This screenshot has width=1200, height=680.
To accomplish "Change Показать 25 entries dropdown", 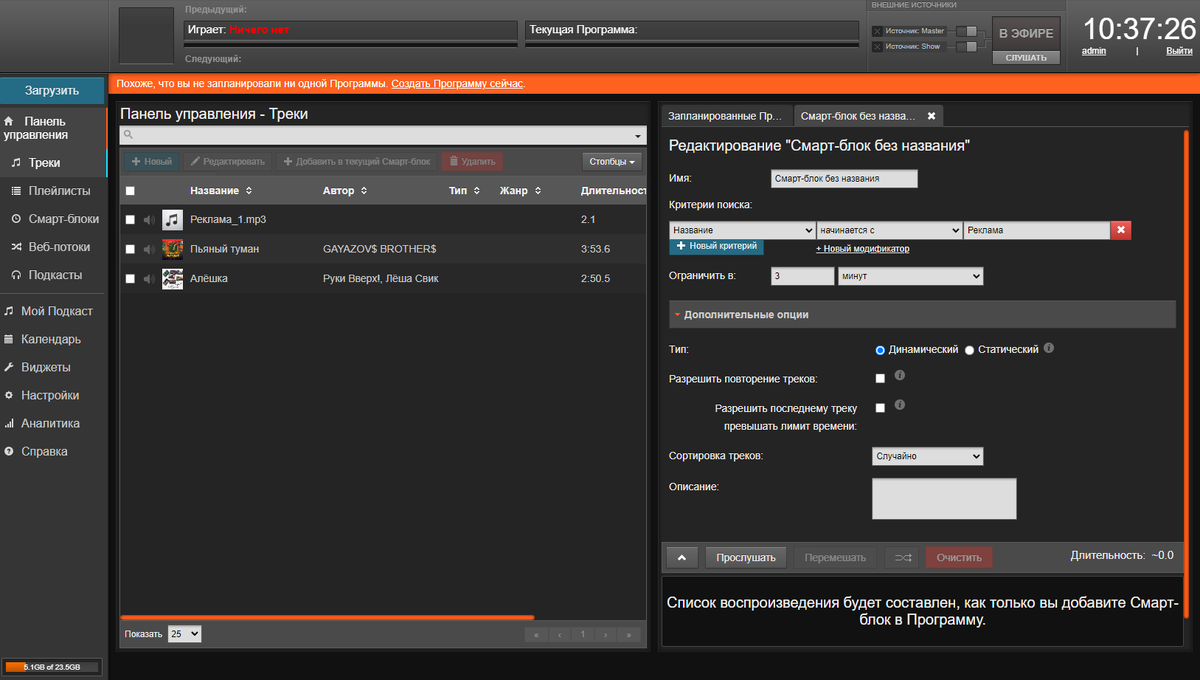I will click(185, 634).
